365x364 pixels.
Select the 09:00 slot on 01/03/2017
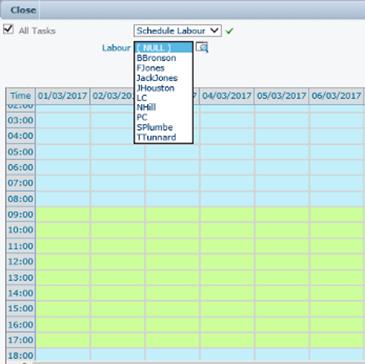63,215
